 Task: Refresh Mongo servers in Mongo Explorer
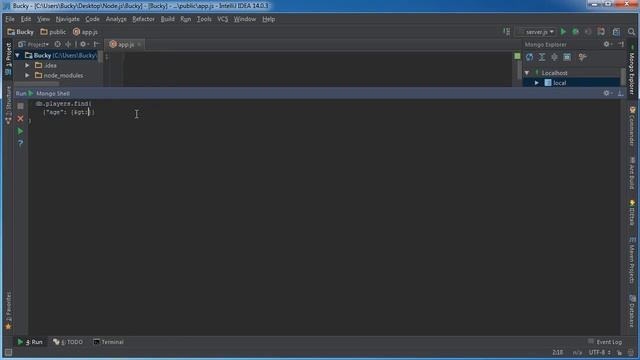[x=529, y=57]
